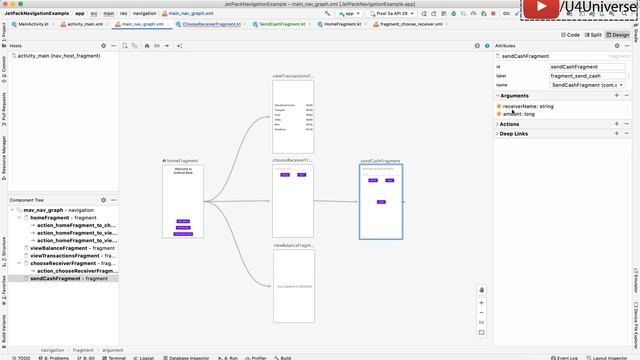Remove selected argument with minus

627,96
